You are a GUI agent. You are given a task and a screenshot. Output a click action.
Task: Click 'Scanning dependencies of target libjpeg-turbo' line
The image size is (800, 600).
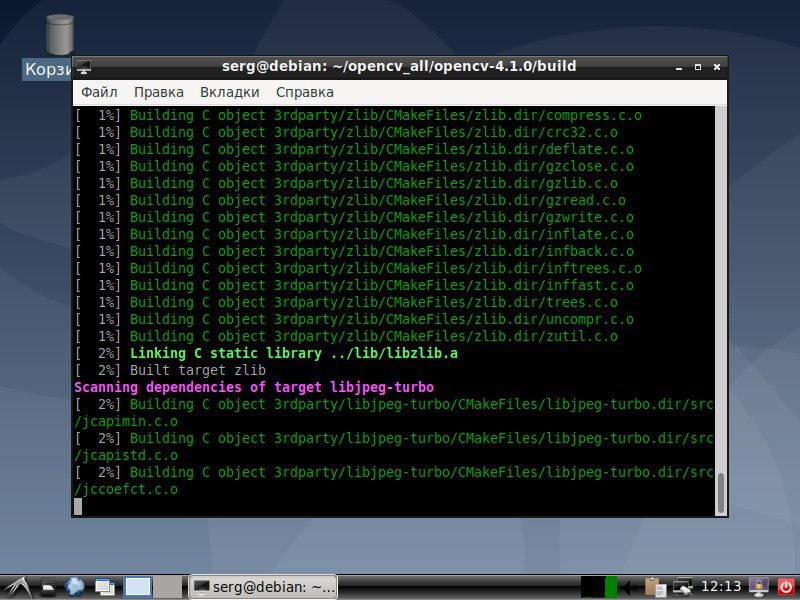pos(254,387)
